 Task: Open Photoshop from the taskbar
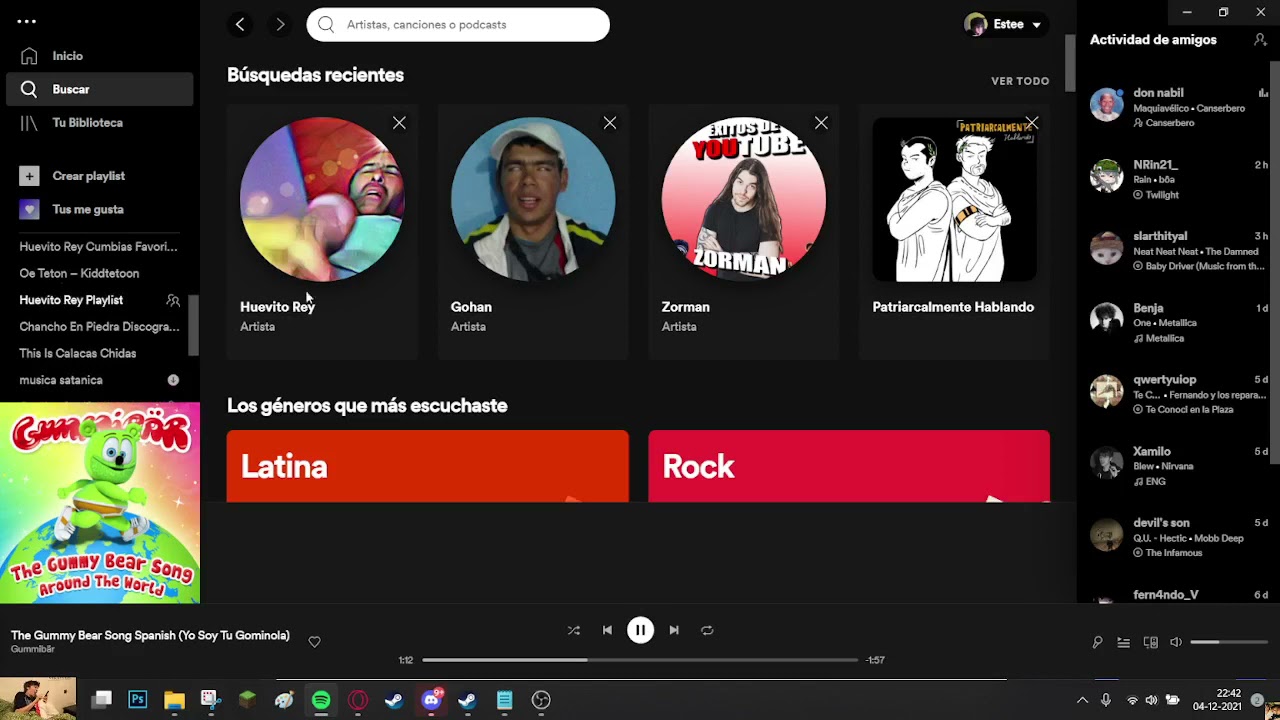[x=138, y=700]
